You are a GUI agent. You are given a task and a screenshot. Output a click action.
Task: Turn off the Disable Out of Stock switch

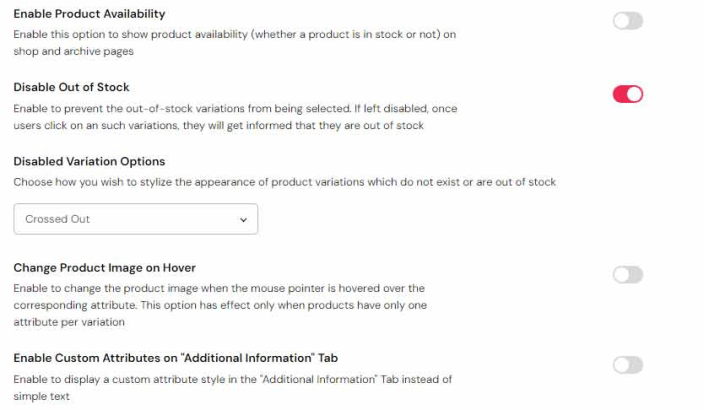[x=627, y=94]
